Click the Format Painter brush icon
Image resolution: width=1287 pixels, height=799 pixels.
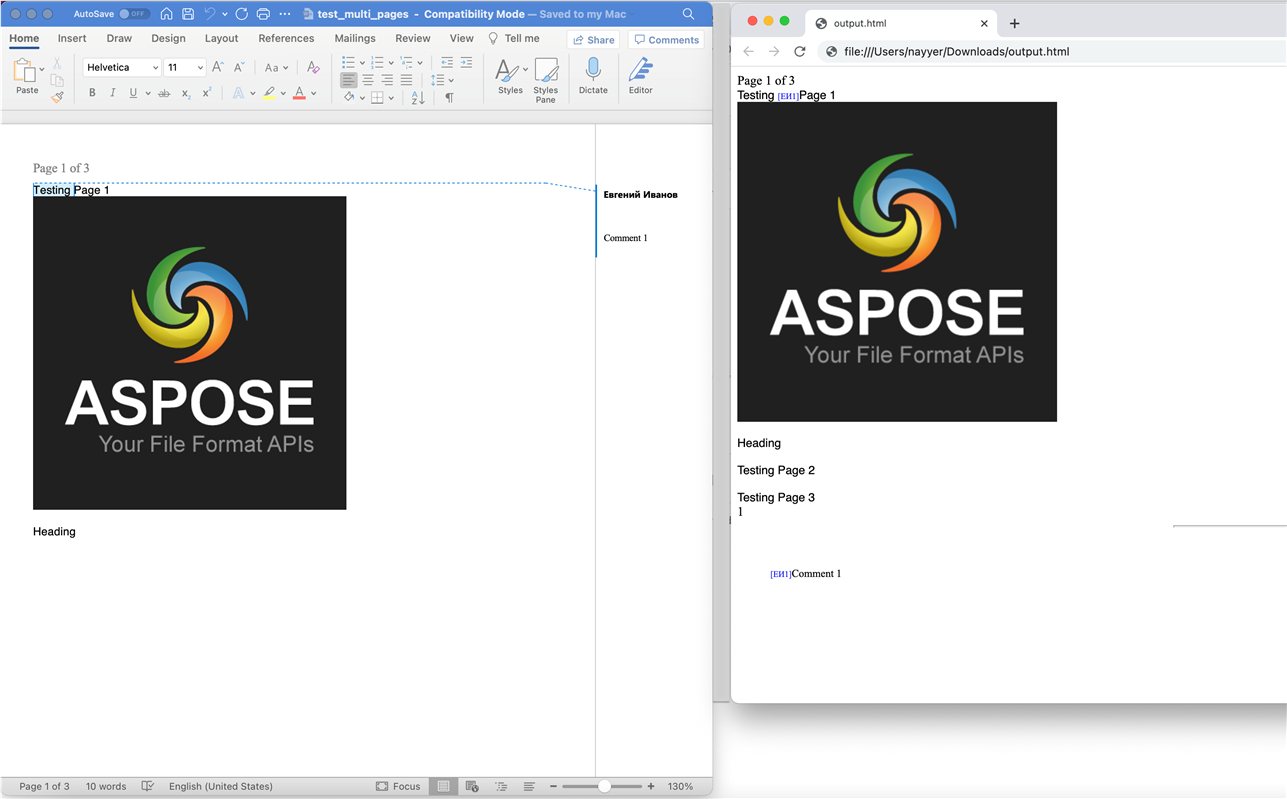pos(57,97)
